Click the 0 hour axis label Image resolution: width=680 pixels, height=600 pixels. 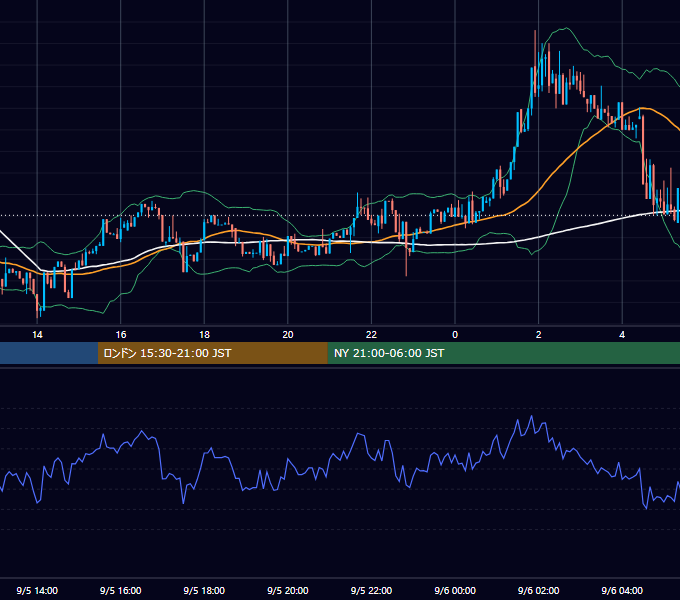[x=455, y=335]
